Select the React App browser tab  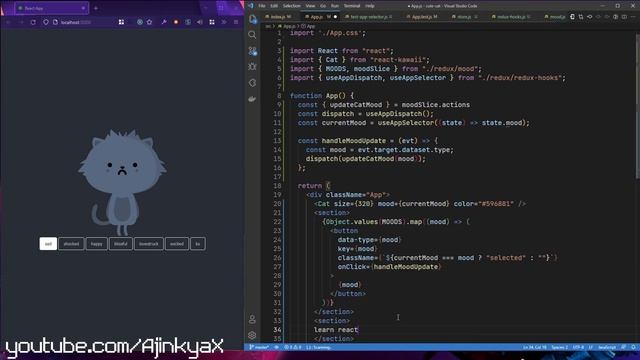(x=51, y=8)
